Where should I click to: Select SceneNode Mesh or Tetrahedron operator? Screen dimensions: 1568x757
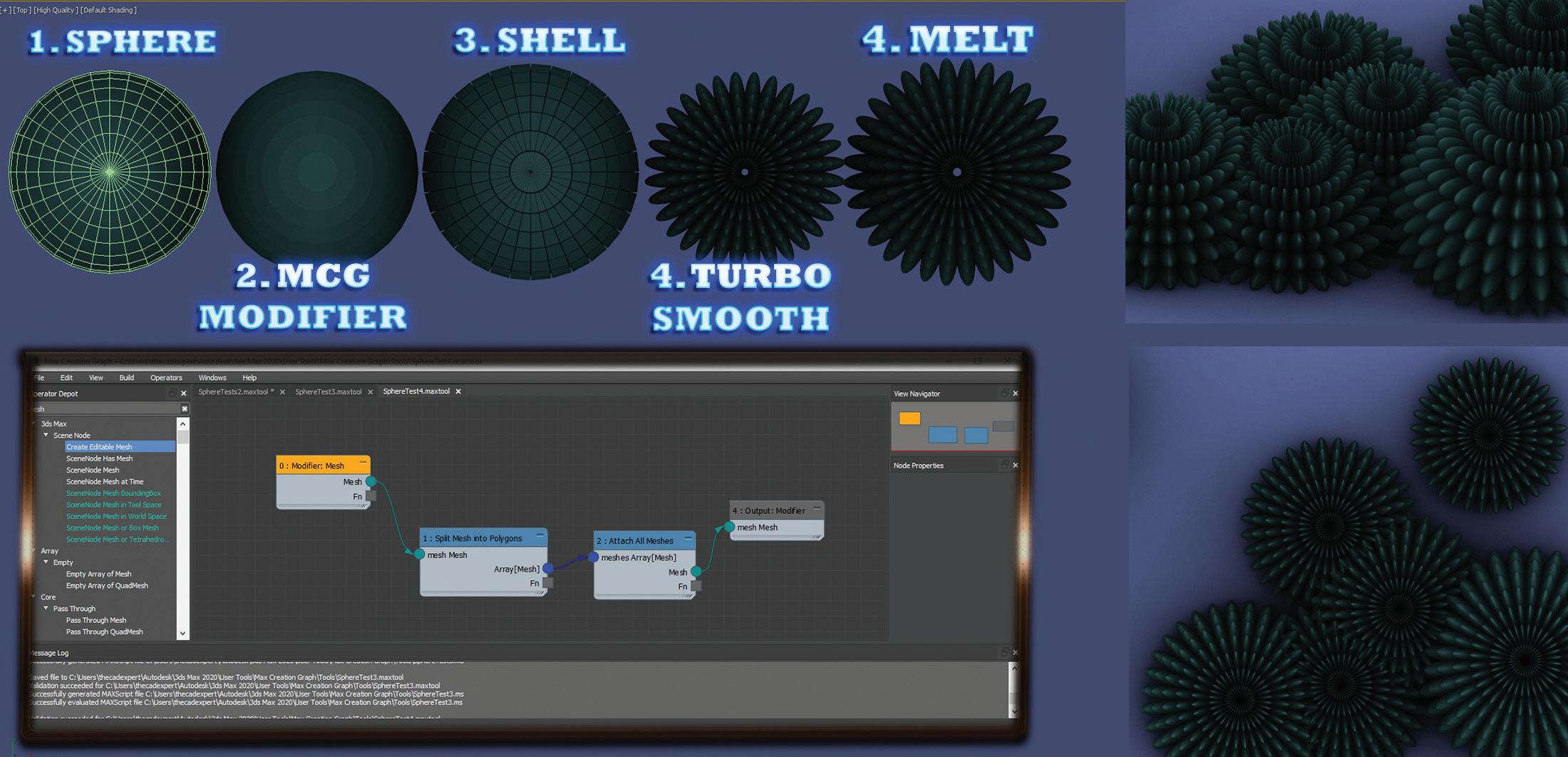click(x=118, y=540)
